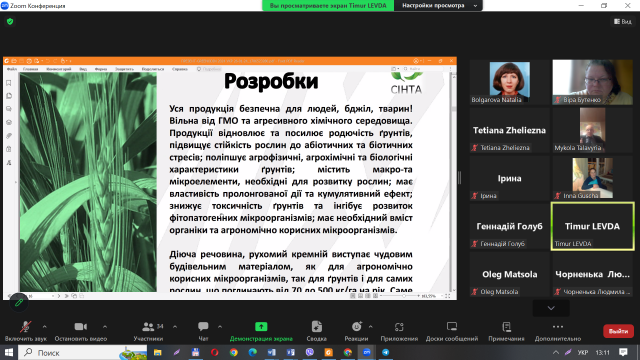Click Windows Start button
The image size is (640, 360).
pos(9,352)
